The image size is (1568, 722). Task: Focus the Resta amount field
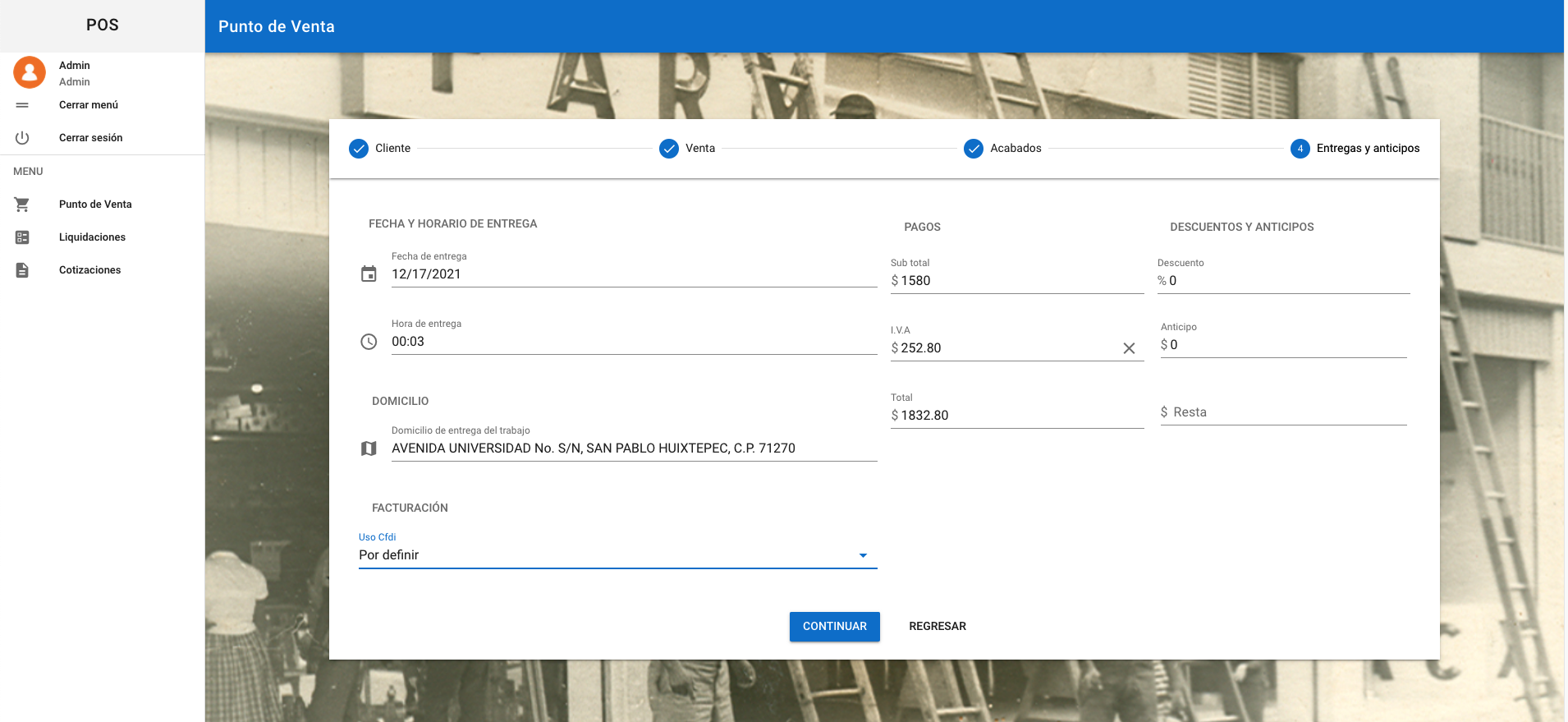(1287, 412)
